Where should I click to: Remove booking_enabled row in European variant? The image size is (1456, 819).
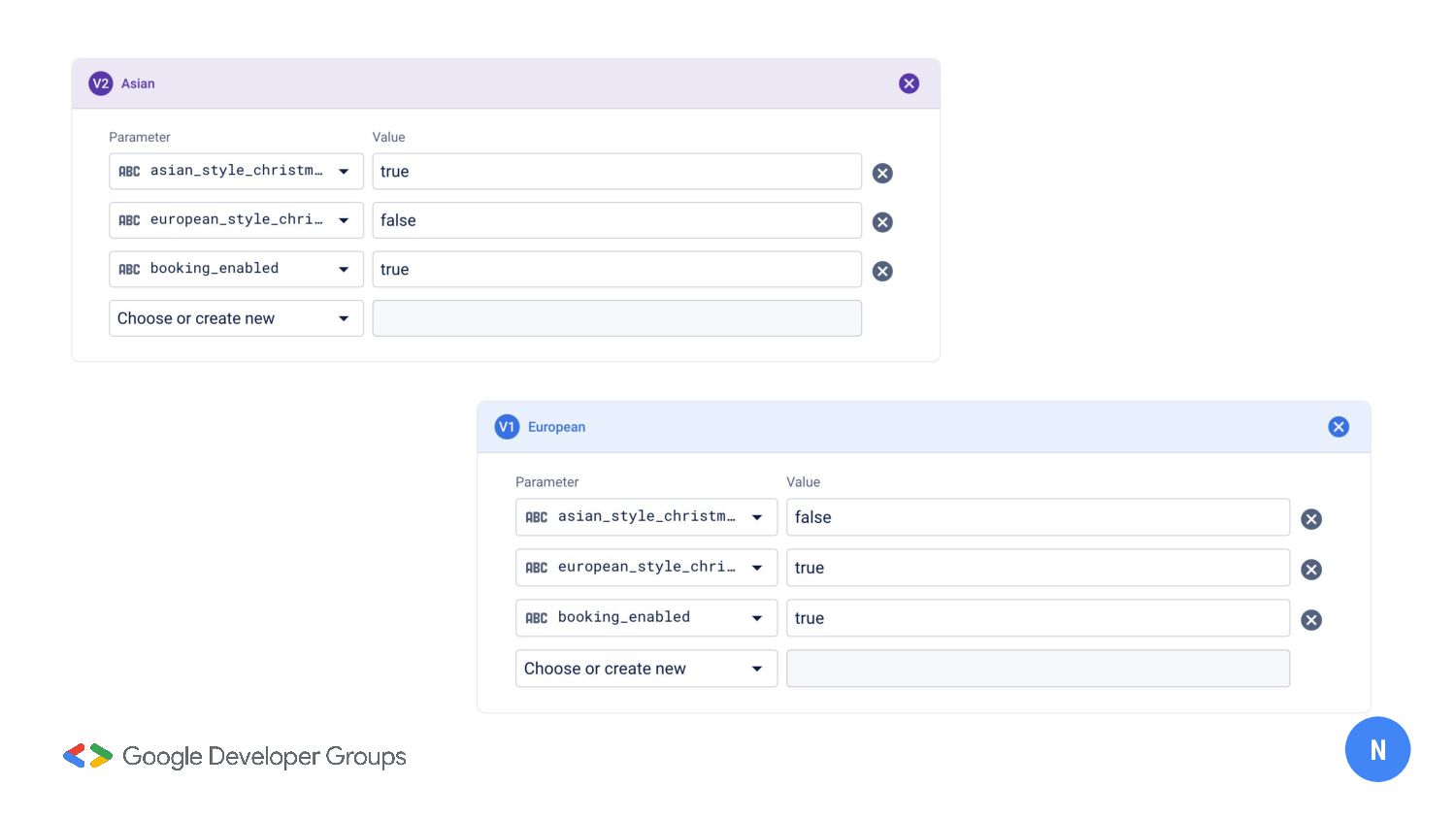click(1310, 620)
